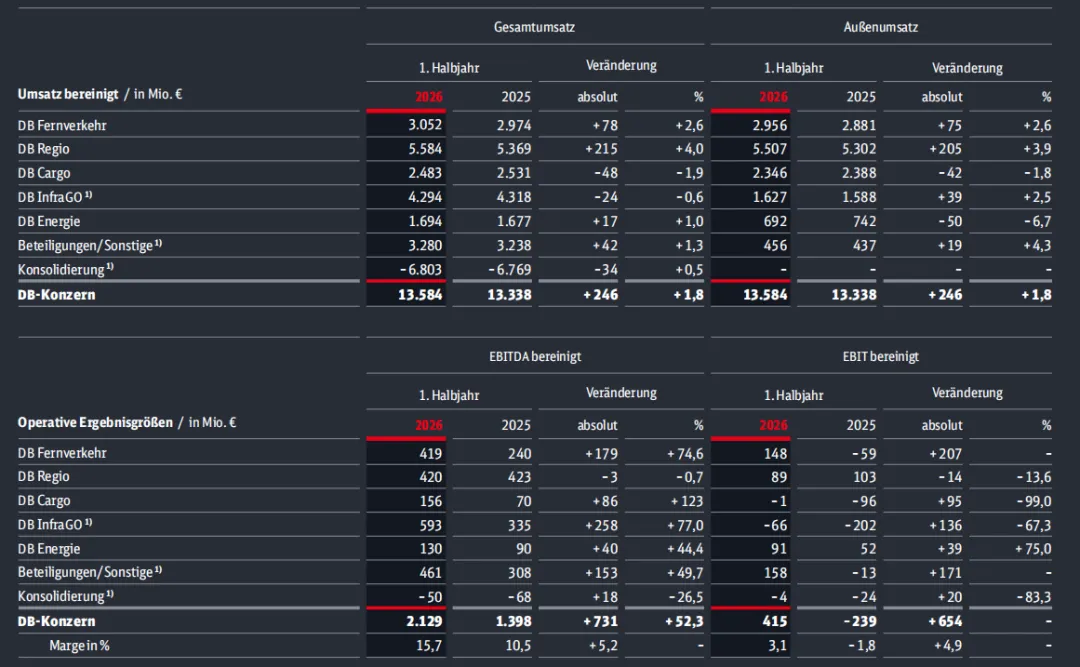Click Beteiligungen/Sonstige EBITDA value 461
1080x667 pixels.
point(430,573)
